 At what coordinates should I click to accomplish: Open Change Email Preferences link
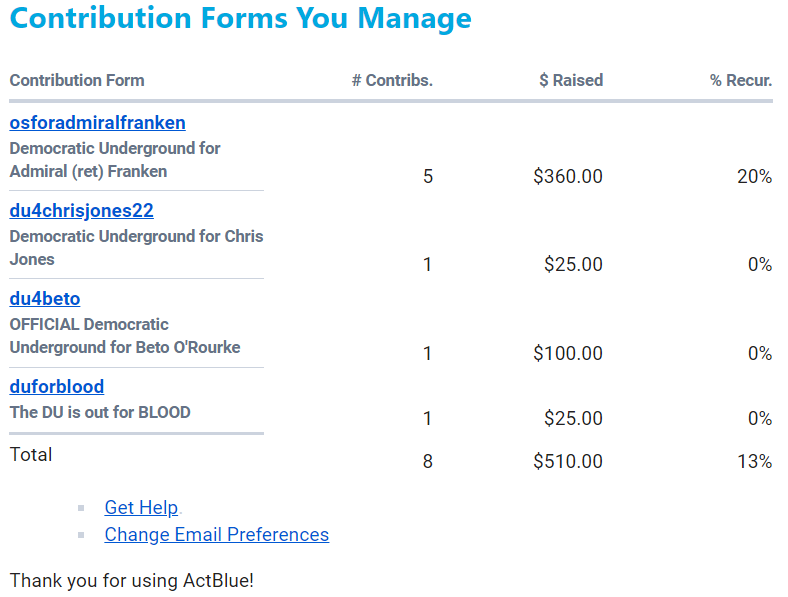[216, 535]
